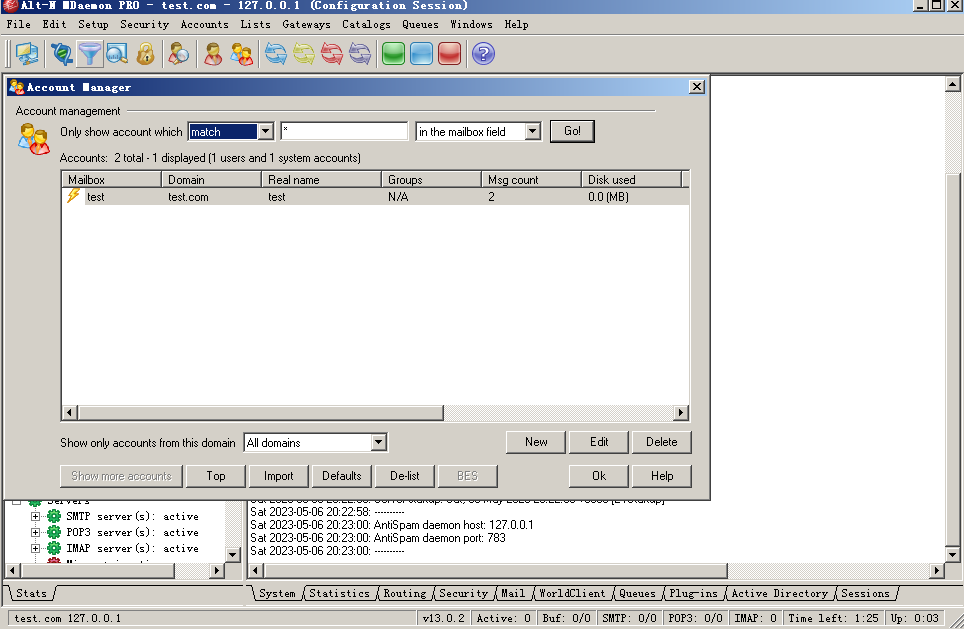Click the question mark help icon
Image resolution: width=964 pixels, height=629 pixels.
click(483, 53)
